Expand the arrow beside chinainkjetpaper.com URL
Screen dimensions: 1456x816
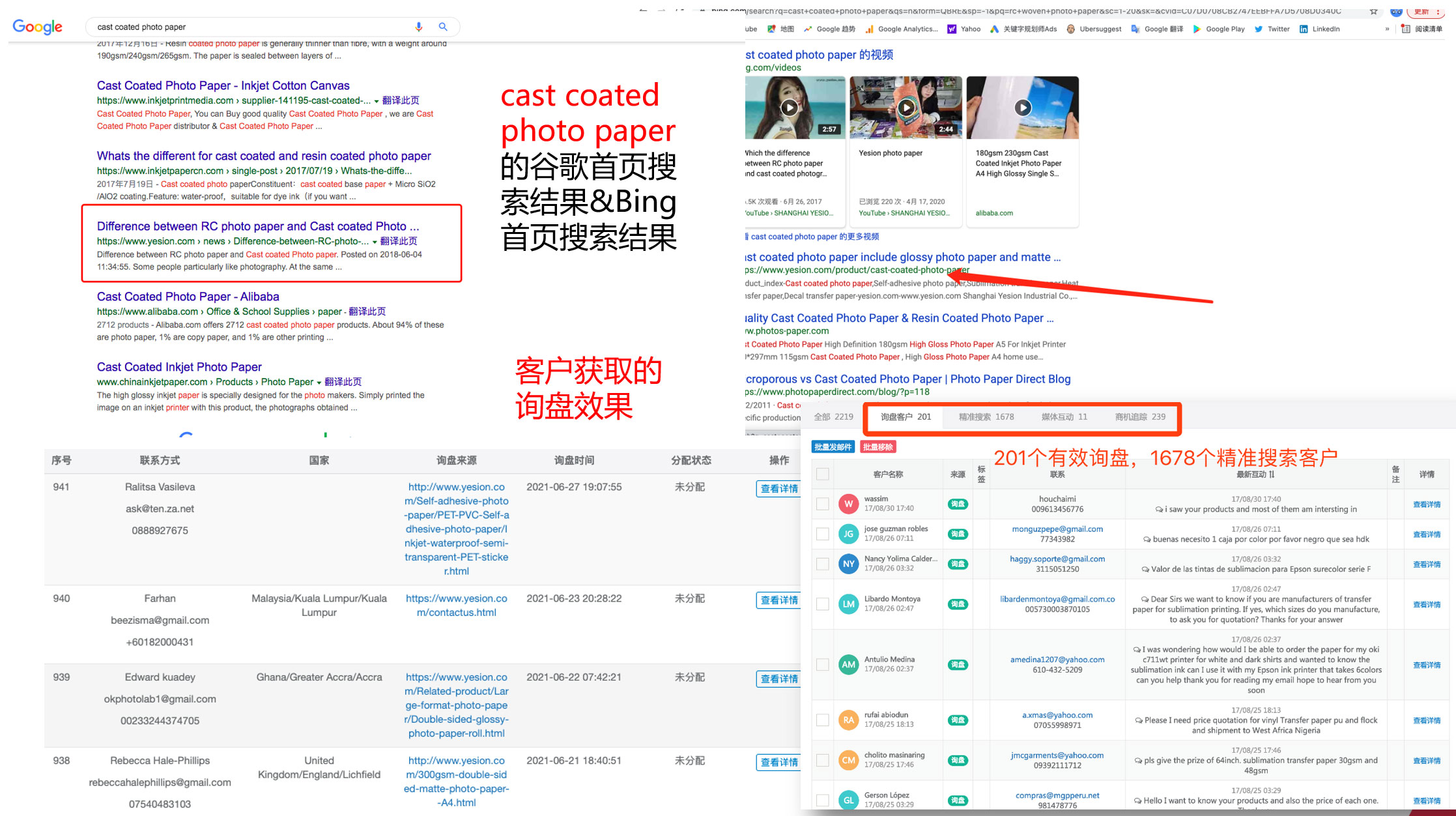(319, 383)
